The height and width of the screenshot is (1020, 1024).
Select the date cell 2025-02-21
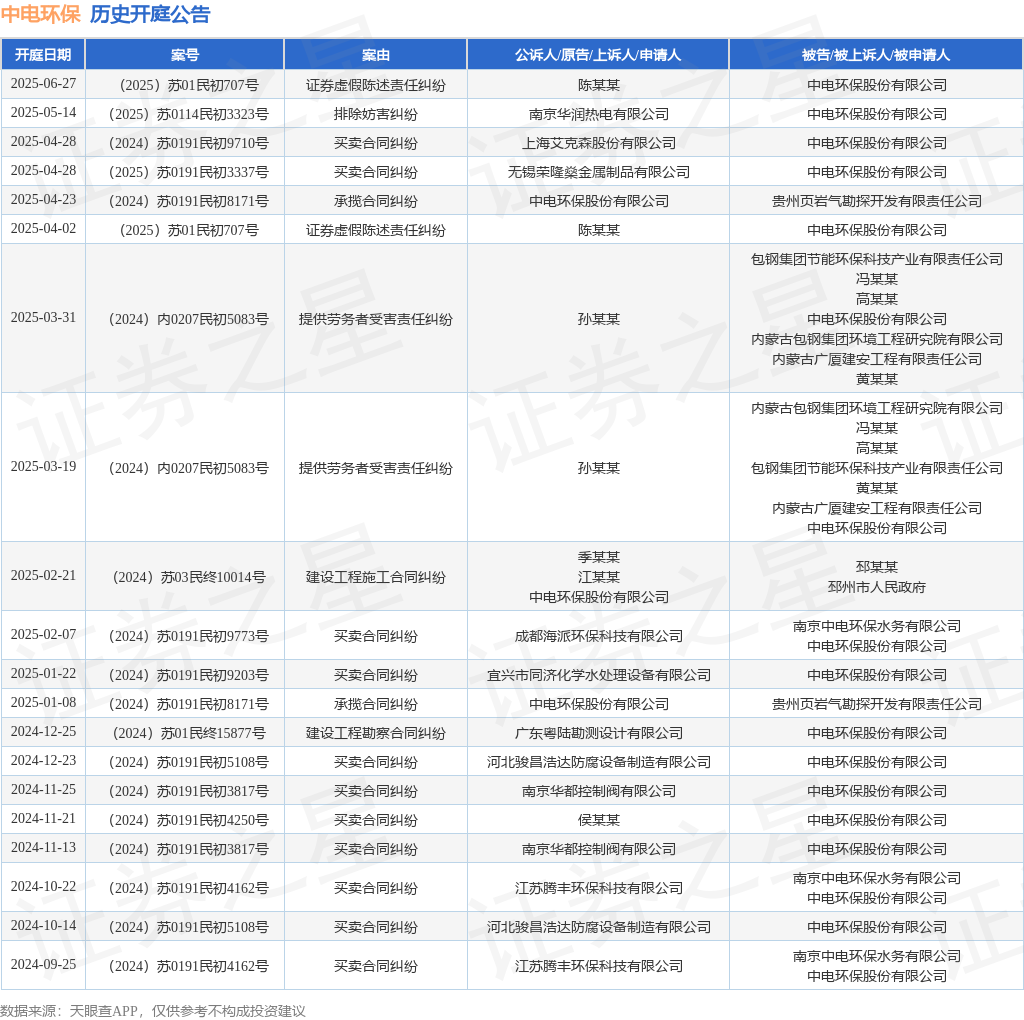[x=43, y=575]
